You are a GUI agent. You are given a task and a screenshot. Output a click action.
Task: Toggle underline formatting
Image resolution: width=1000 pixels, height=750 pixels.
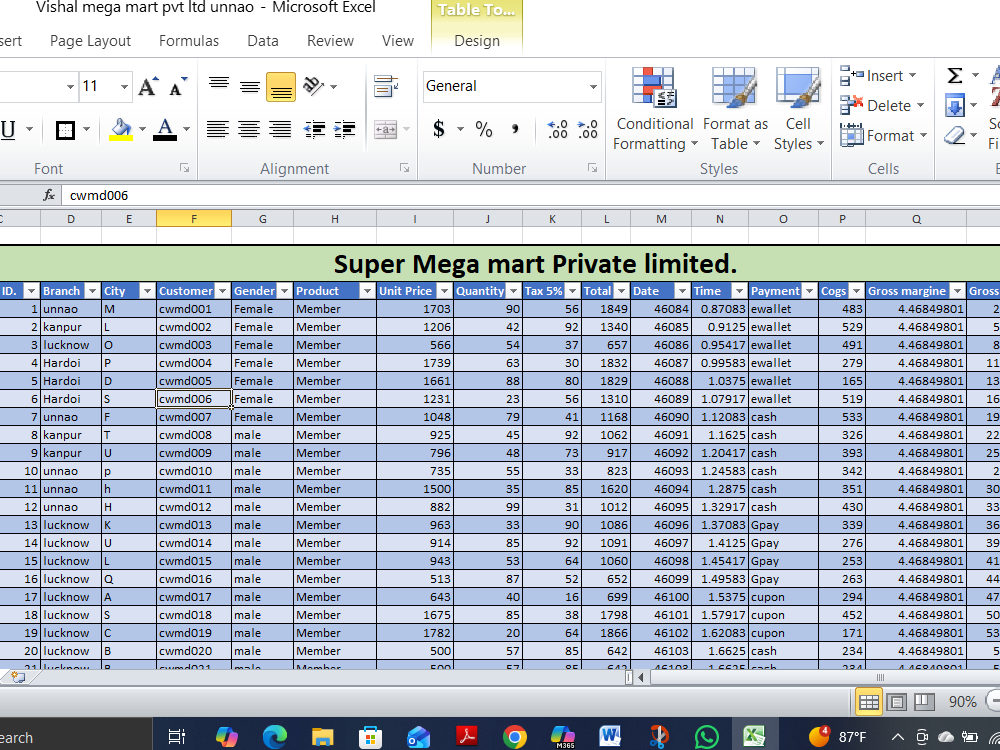[8, 129]
